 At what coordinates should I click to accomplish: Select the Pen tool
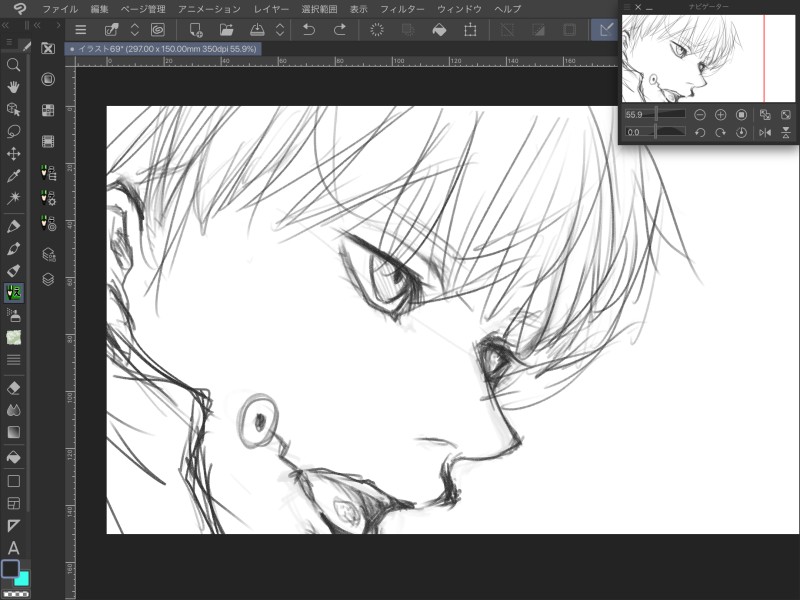click(13, 226)
